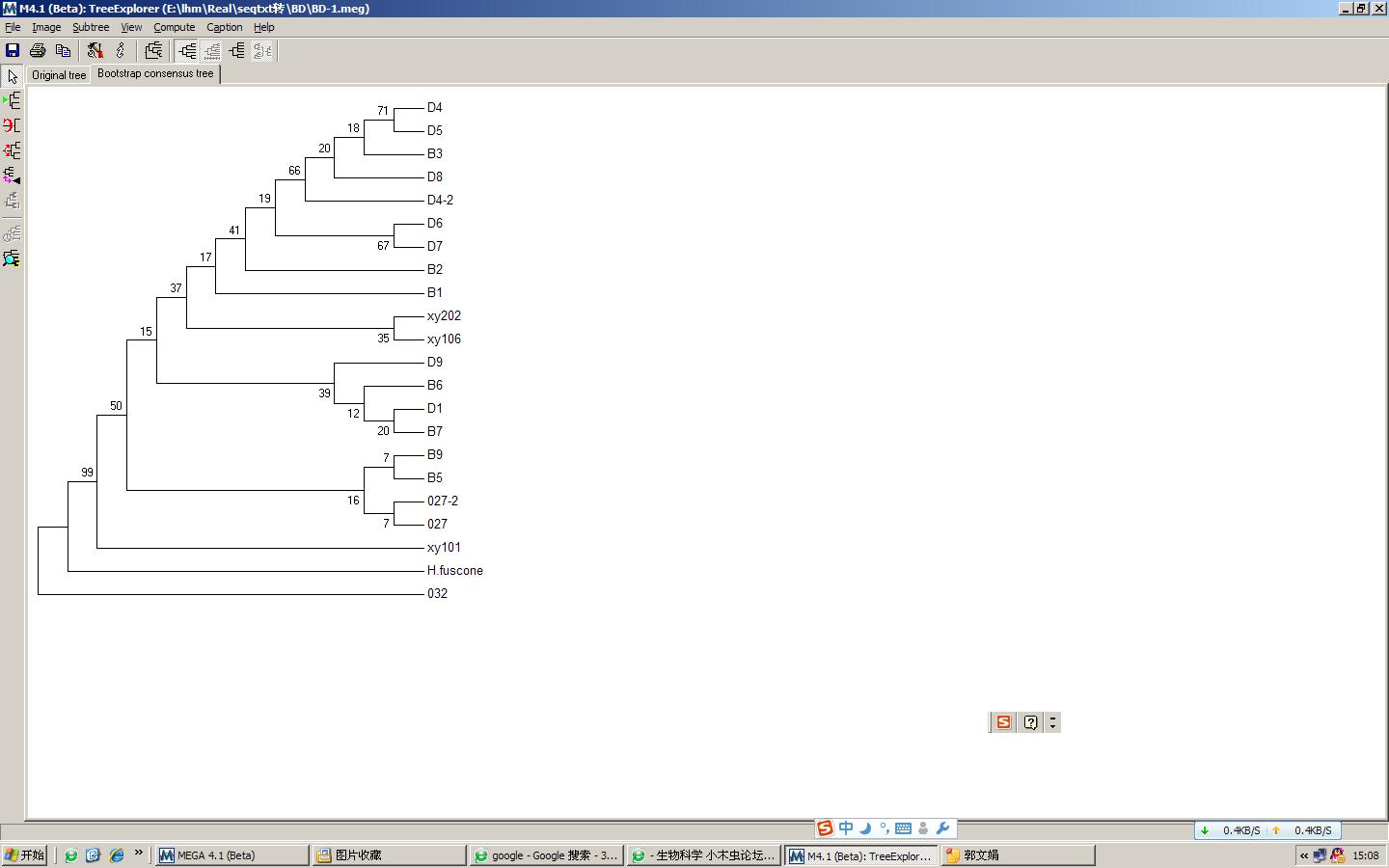Open the Subtree menu

point(91,27)
